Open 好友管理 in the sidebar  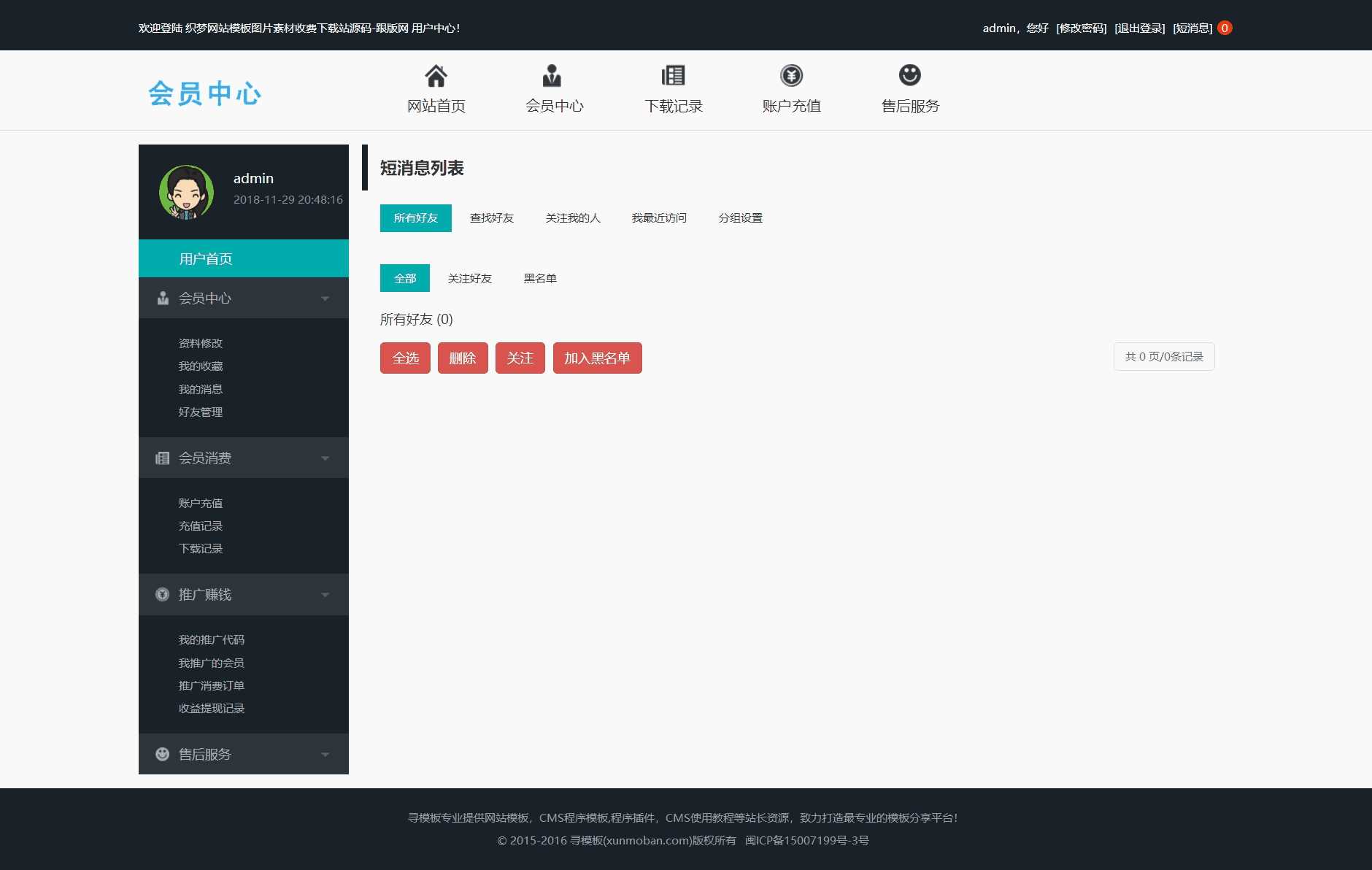click(201, 412)
